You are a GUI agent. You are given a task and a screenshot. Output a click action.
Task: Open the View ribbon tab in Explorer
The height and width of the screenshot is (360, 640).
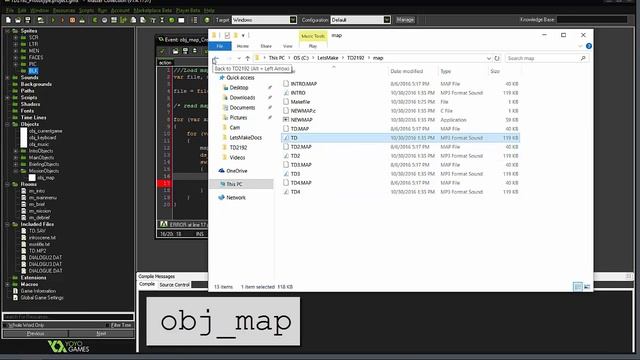288,46
